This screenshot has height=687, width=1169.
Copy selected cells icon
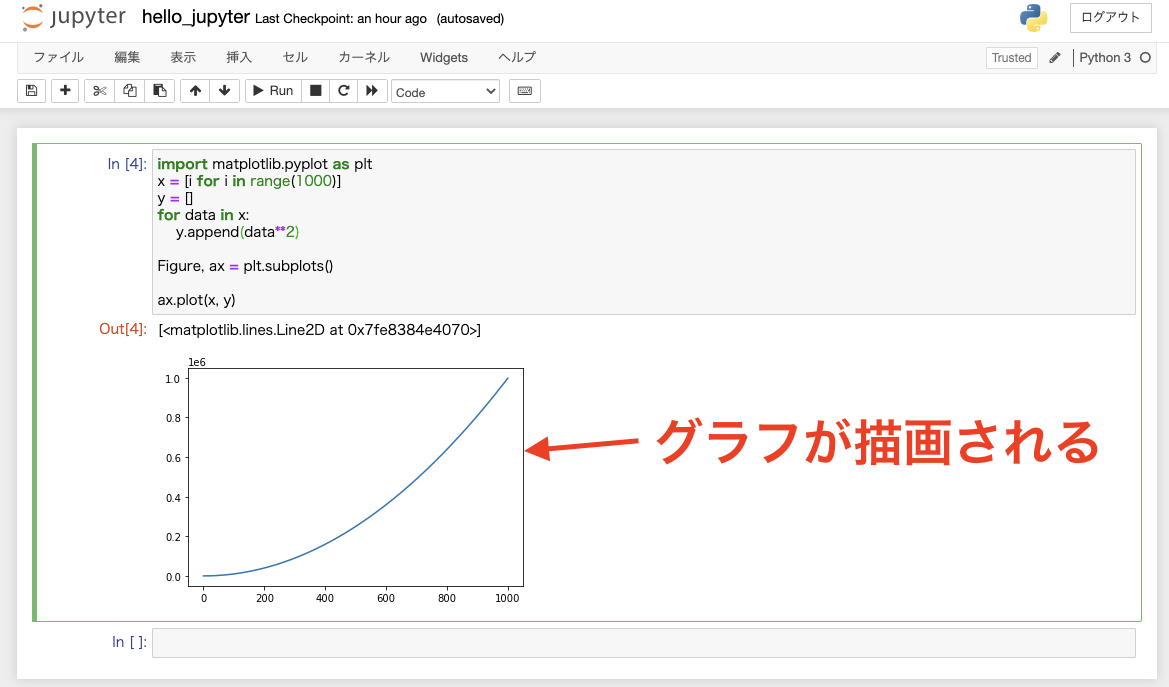coord(130,91)
